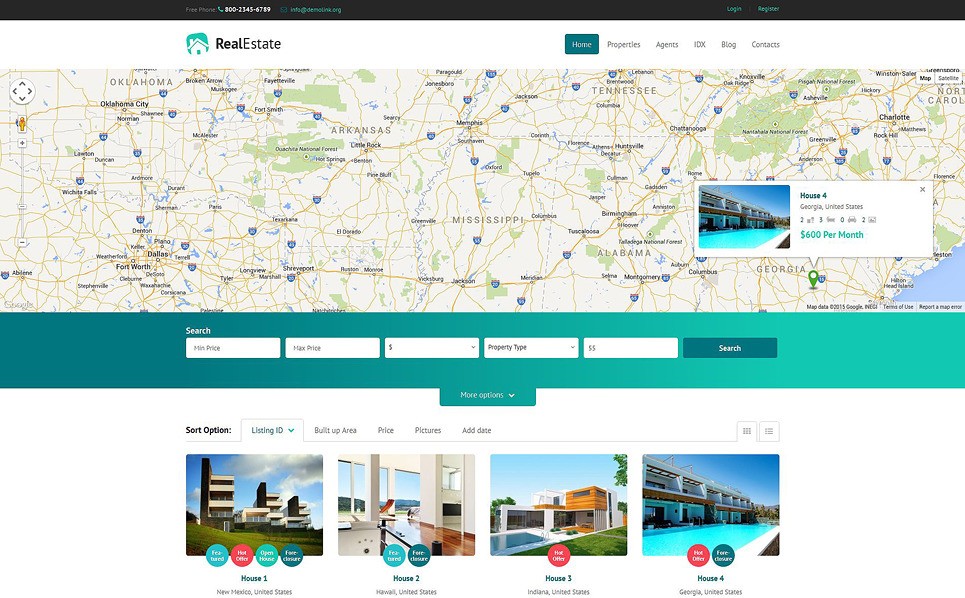Toggle map to Satellite view
This screenshot has width=965, height=598.
tap(948, 78)
